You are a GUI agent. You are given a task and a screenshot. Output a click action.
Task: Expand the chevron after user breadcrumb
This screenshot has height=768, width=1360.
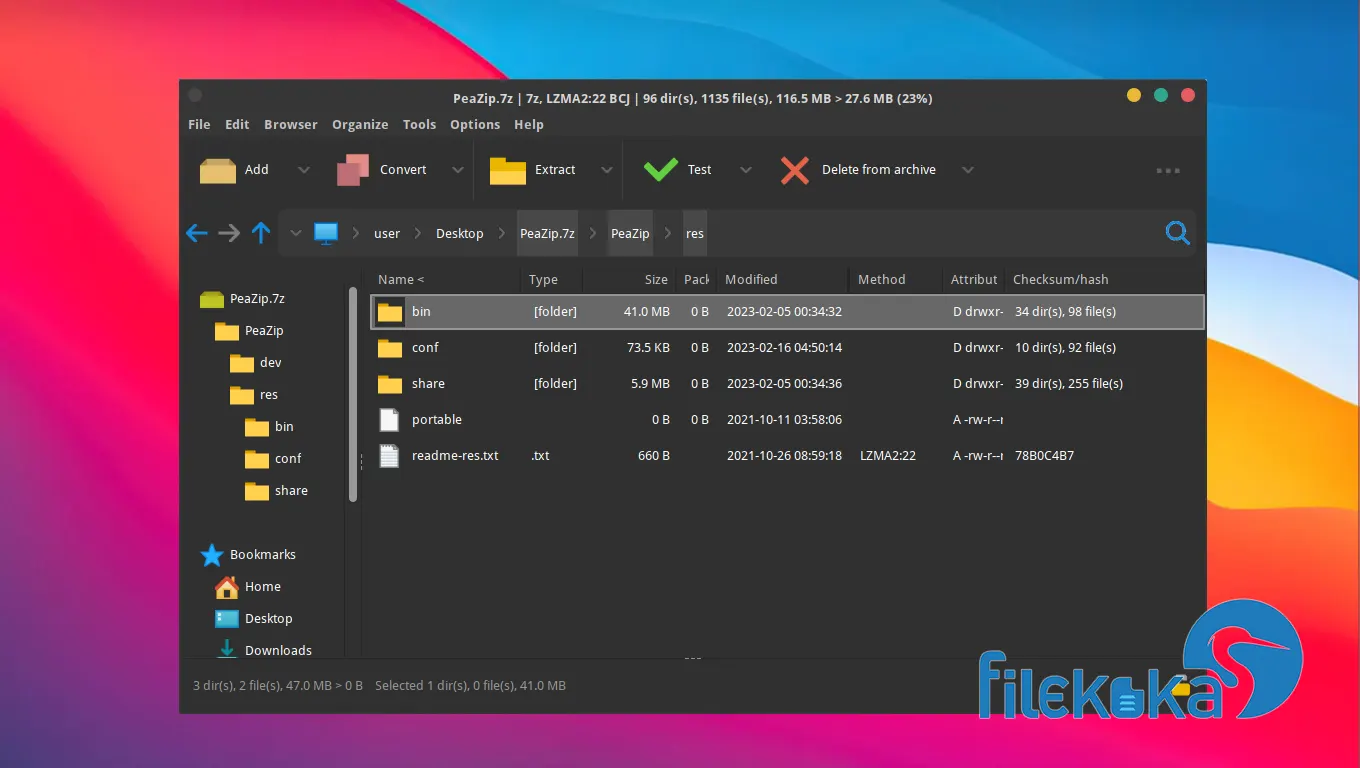pyautogui.click(x=417, y=233)
